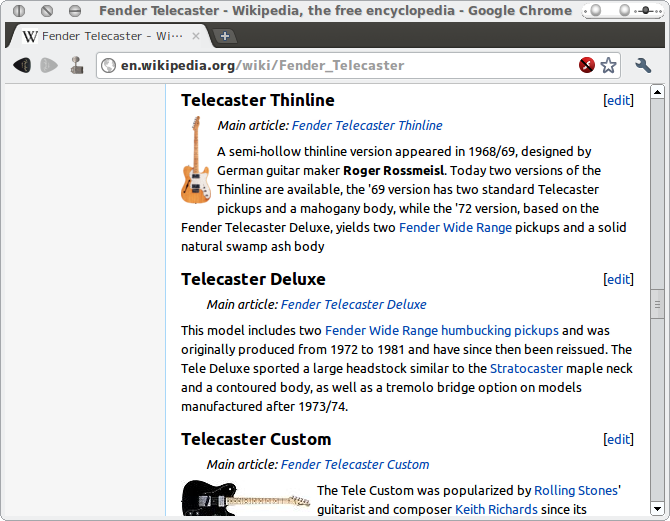The width and height of the screenshot is (670, 521).
Task: Click the title bar volume-knob slider control
Action: pyautogui.click(x=646, y=11)
